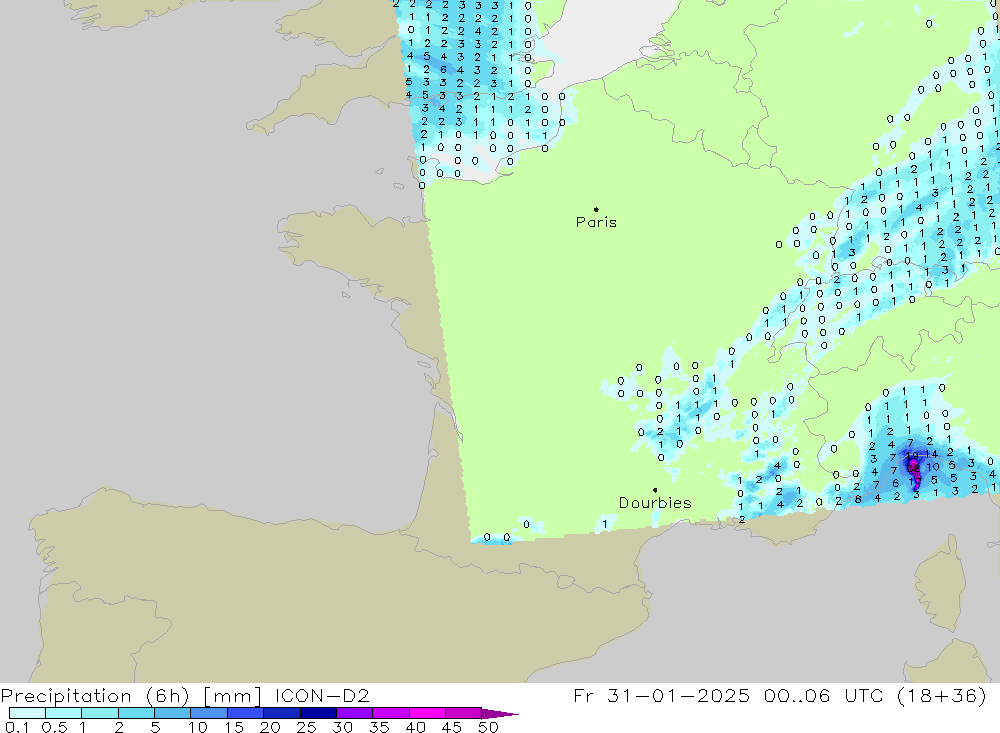
Task: Select the 5–10 mm legend color swatch
Action: (x=172, y=713)
